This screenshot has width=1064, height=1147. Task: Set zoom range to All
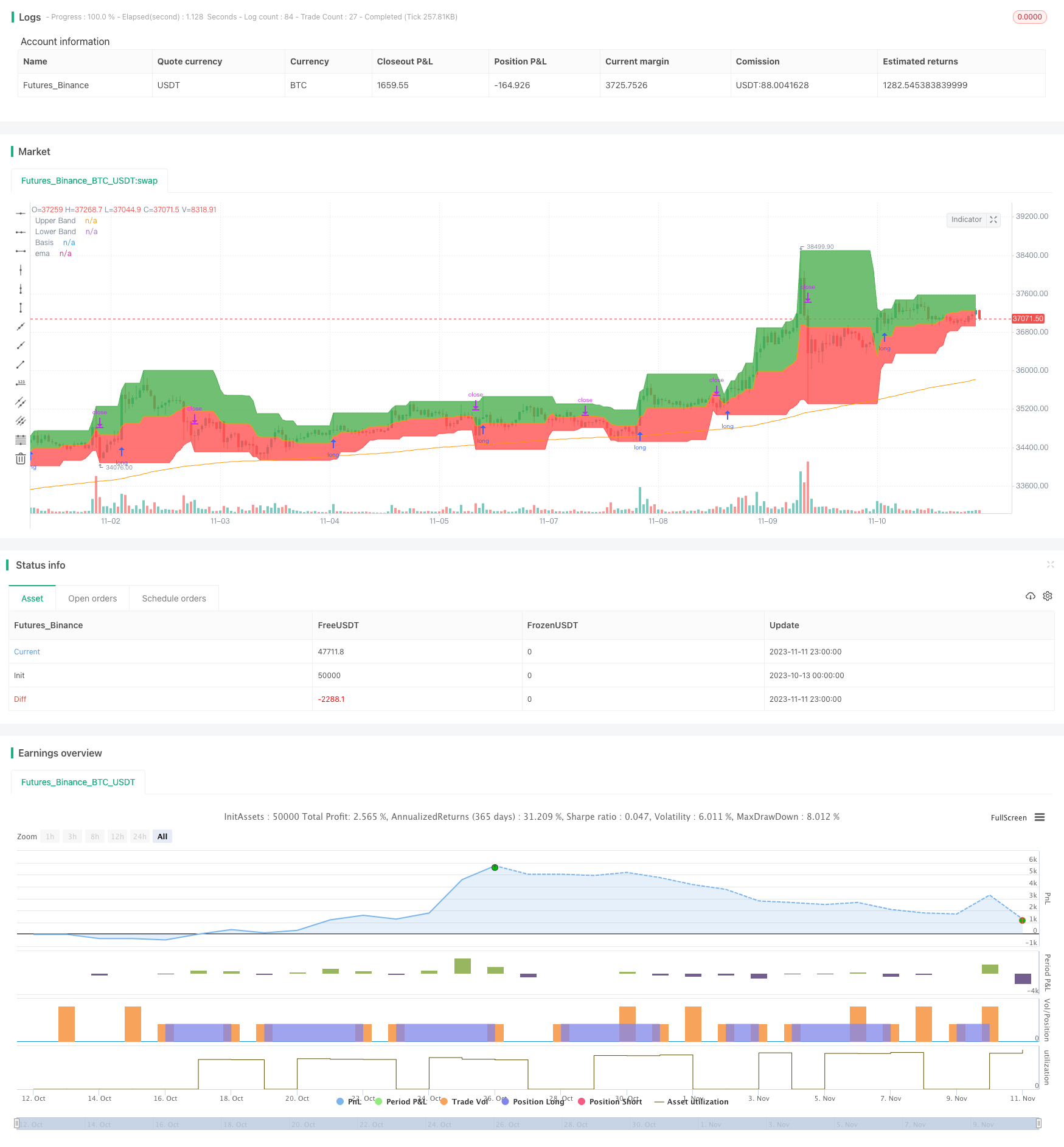click(162, 836)
